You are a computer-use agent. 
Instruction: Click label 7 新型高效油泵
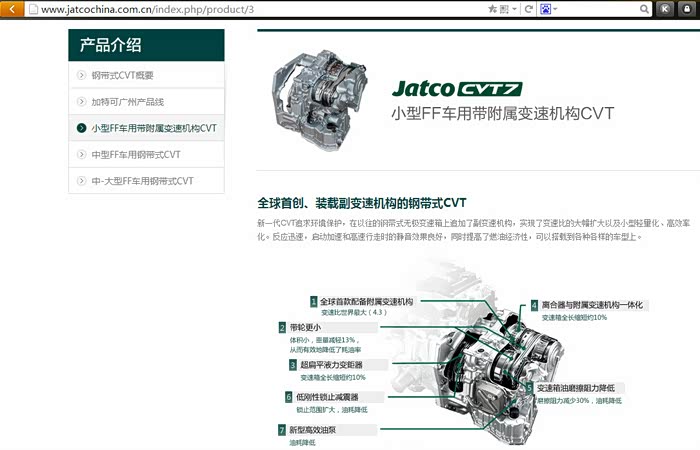point(312,430)
